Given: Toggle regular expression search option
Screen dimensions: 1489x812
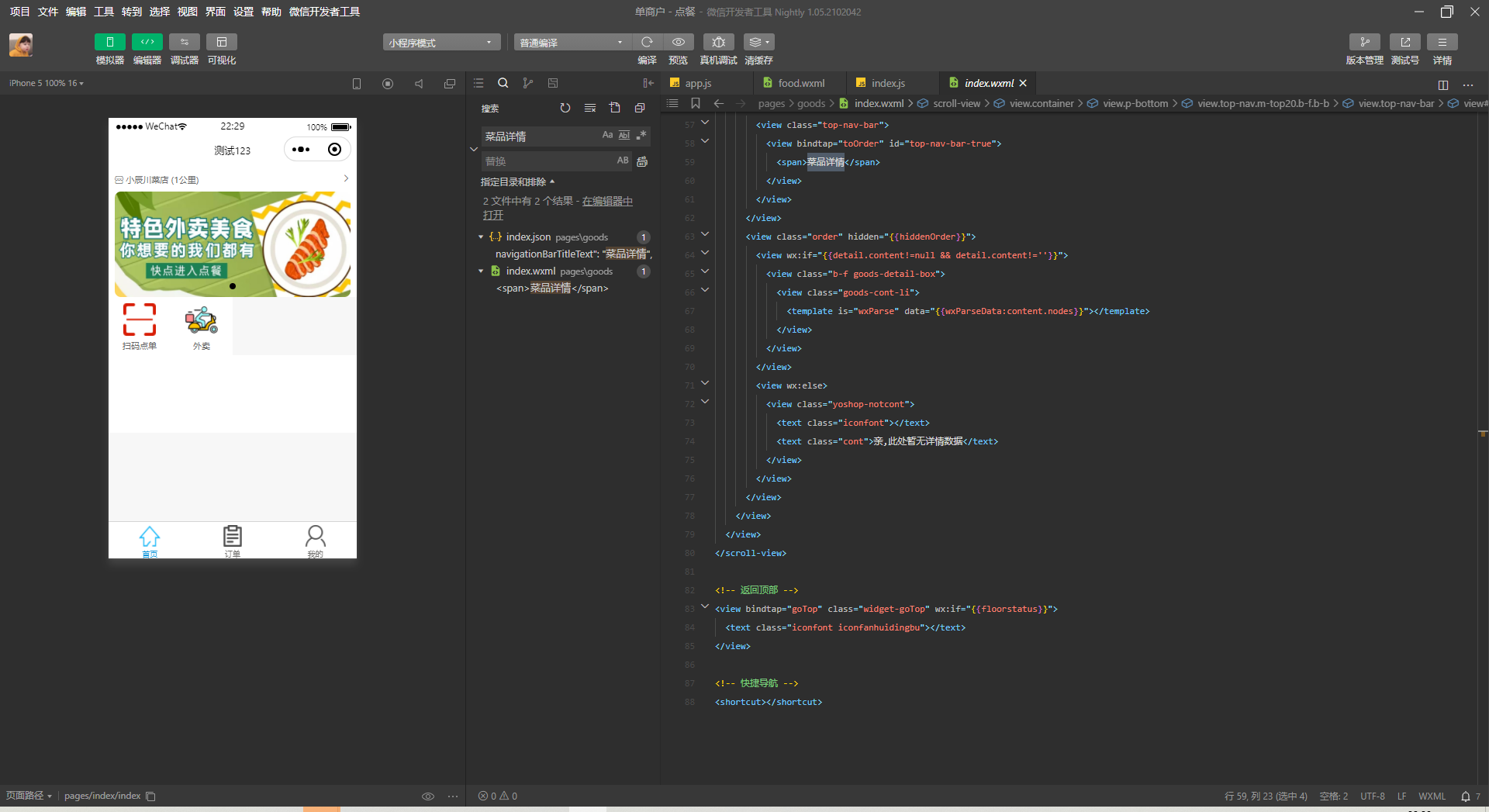Looking at the screenshot, I should point(641,135).
